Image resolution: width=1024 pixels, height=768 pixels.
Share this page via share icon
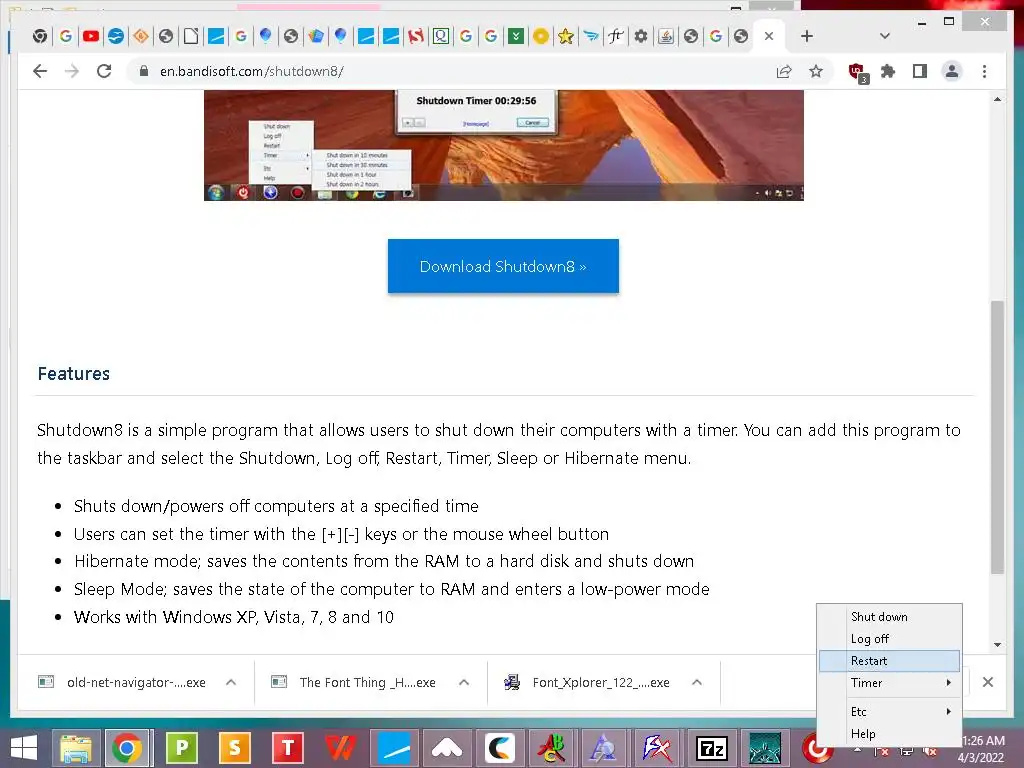(x=784, y=71)
